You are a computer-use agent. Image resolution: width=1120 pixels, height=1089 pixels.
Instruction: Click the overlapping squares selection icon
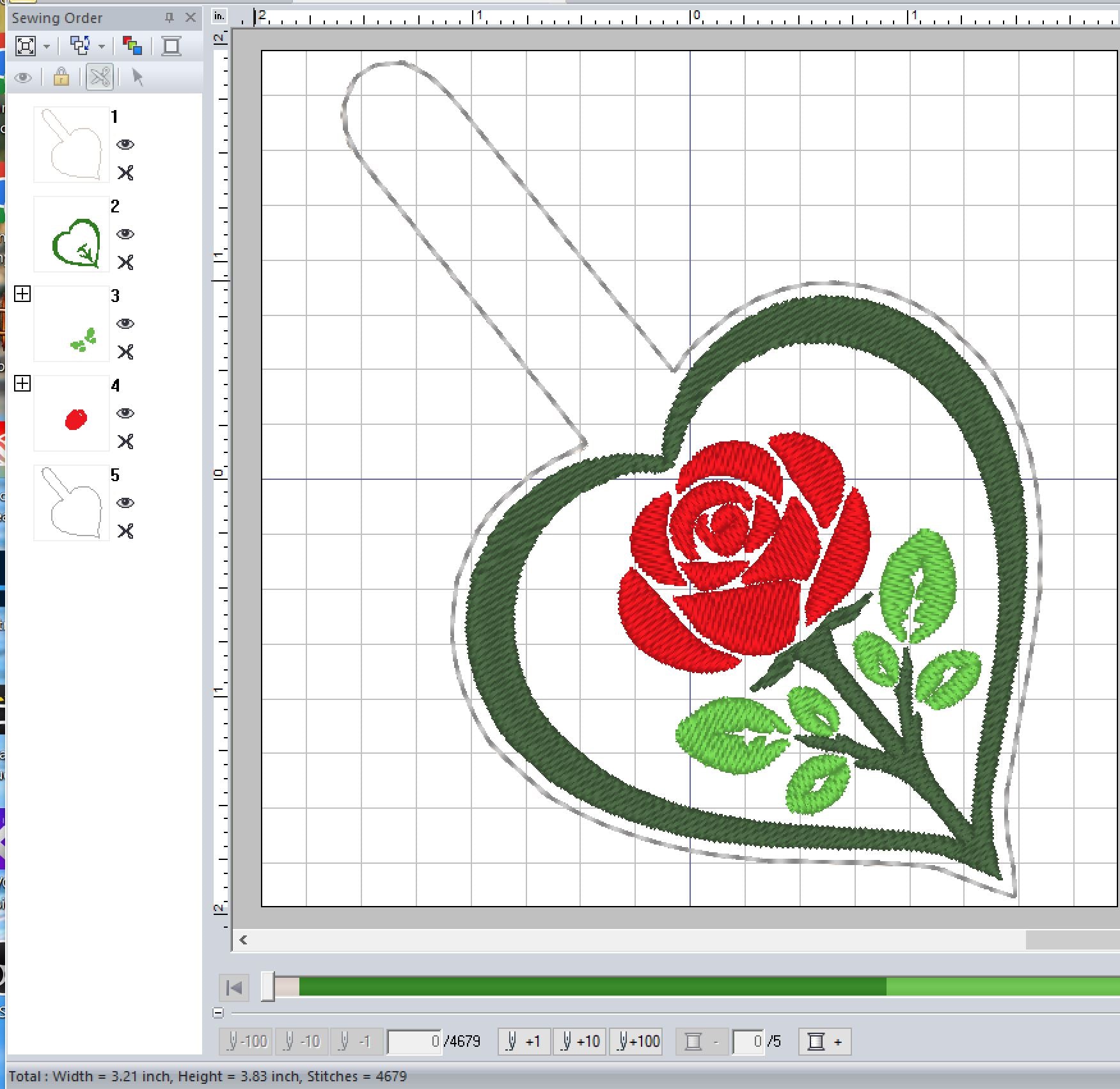click(79, 46)
